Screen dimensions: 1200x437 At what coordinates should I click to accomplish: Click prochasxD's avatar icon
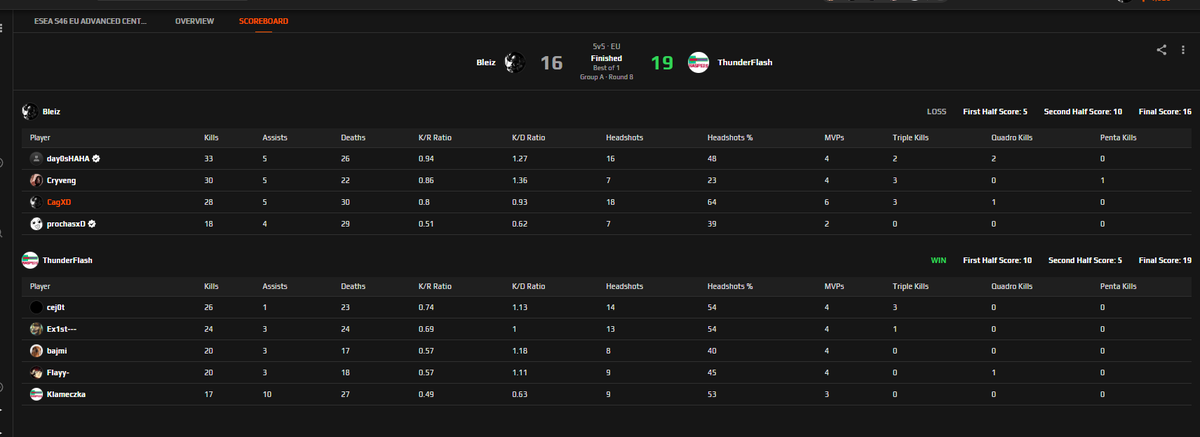coord(36,224)
